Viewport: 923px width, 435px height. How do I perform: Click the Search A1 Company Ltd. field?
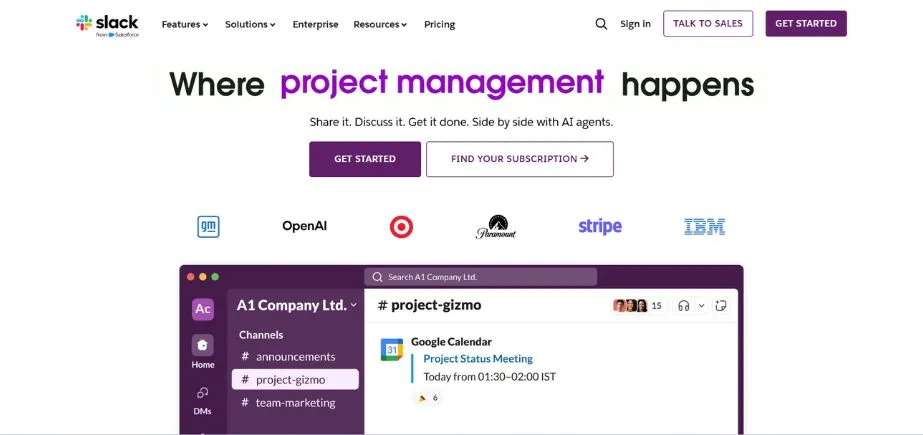tap(480, 277)
